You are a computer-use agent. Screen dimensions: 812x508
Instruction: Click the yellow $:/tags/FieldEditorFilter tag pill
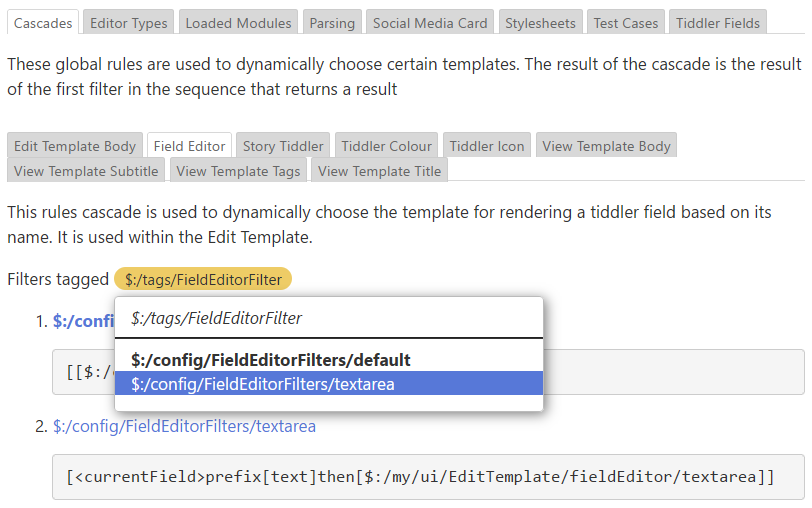203,279
